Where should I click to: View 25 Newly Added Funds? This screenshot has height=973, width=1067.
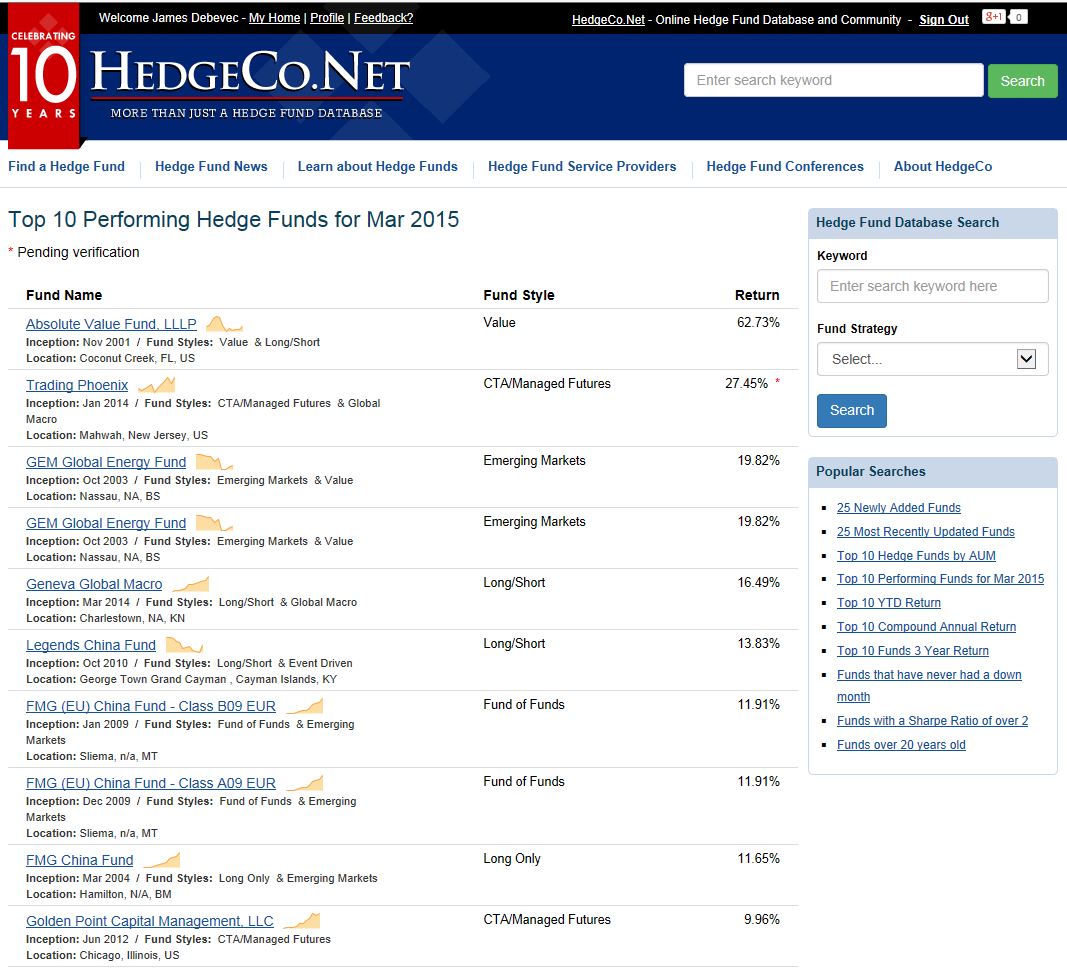899,508
